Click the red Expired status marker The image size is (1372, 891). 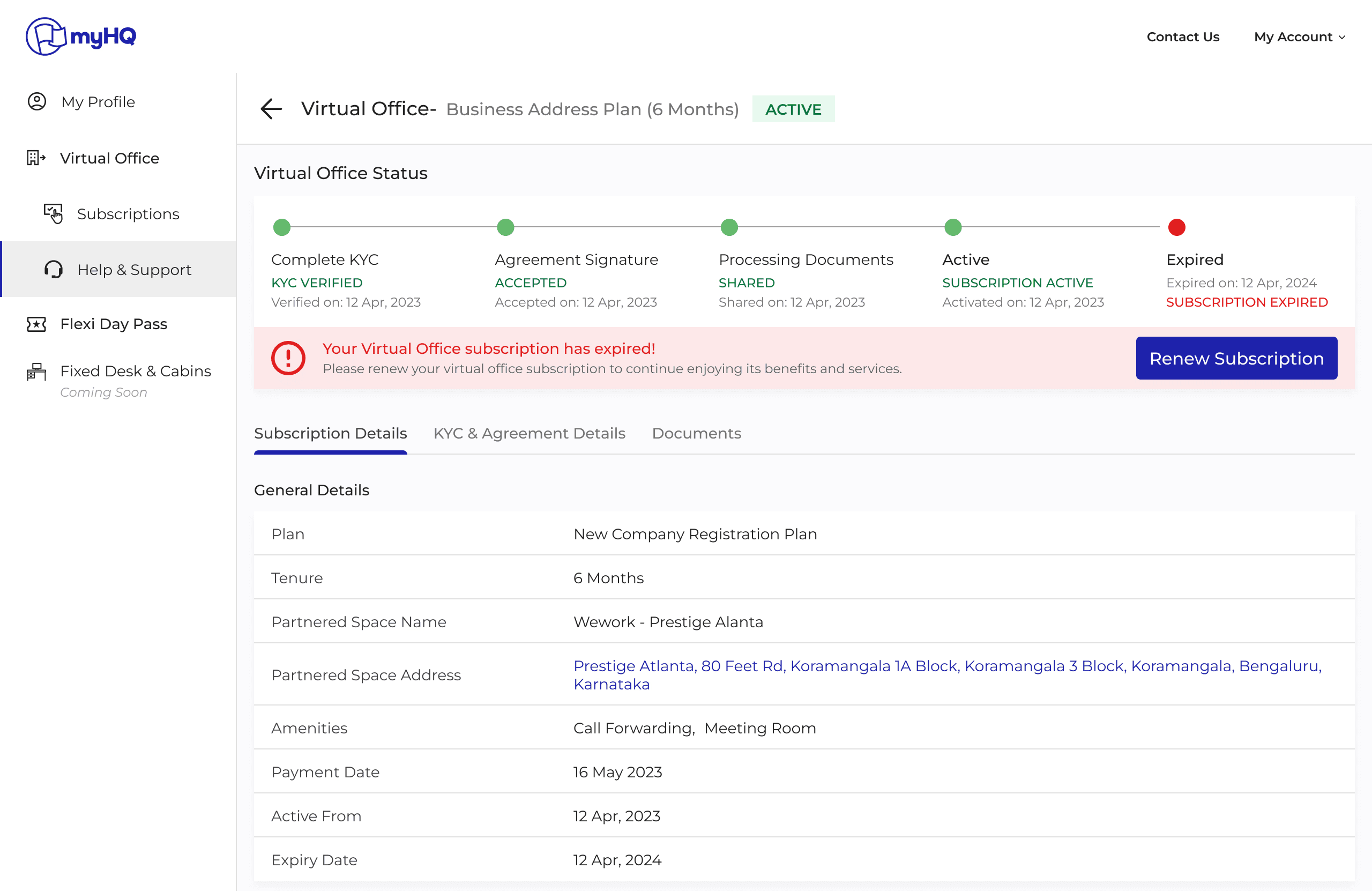[1176, 227]
